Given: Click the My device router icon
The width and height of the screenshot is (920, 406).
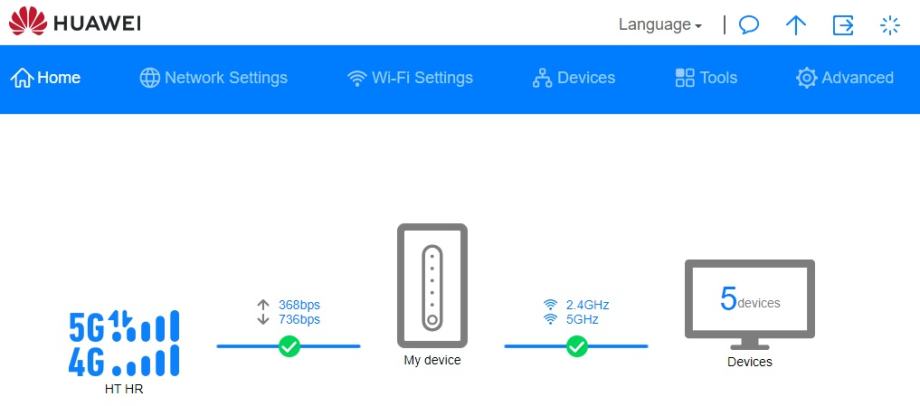Looking at the screenshot, I should tap(432, 285).
